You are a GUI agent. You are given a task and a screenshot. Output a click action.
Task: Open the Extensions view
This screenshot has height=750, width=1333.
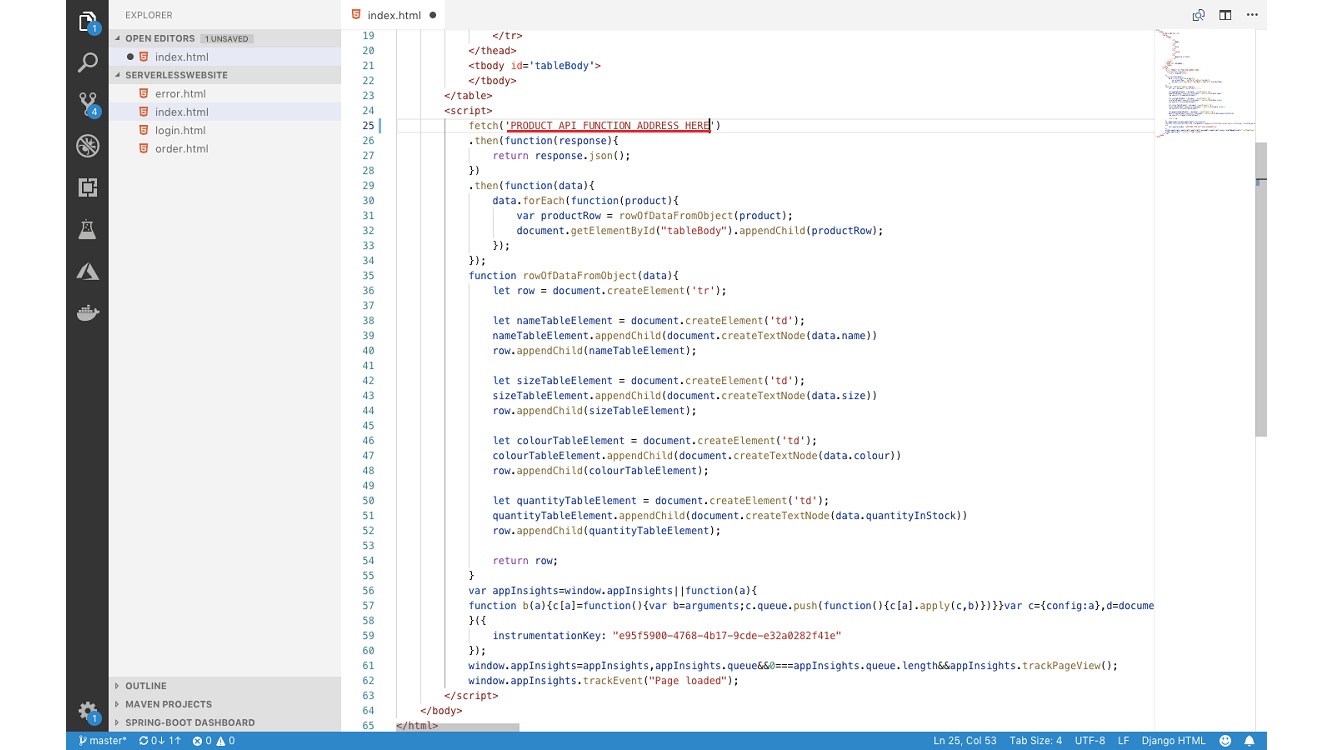[87, 188]
